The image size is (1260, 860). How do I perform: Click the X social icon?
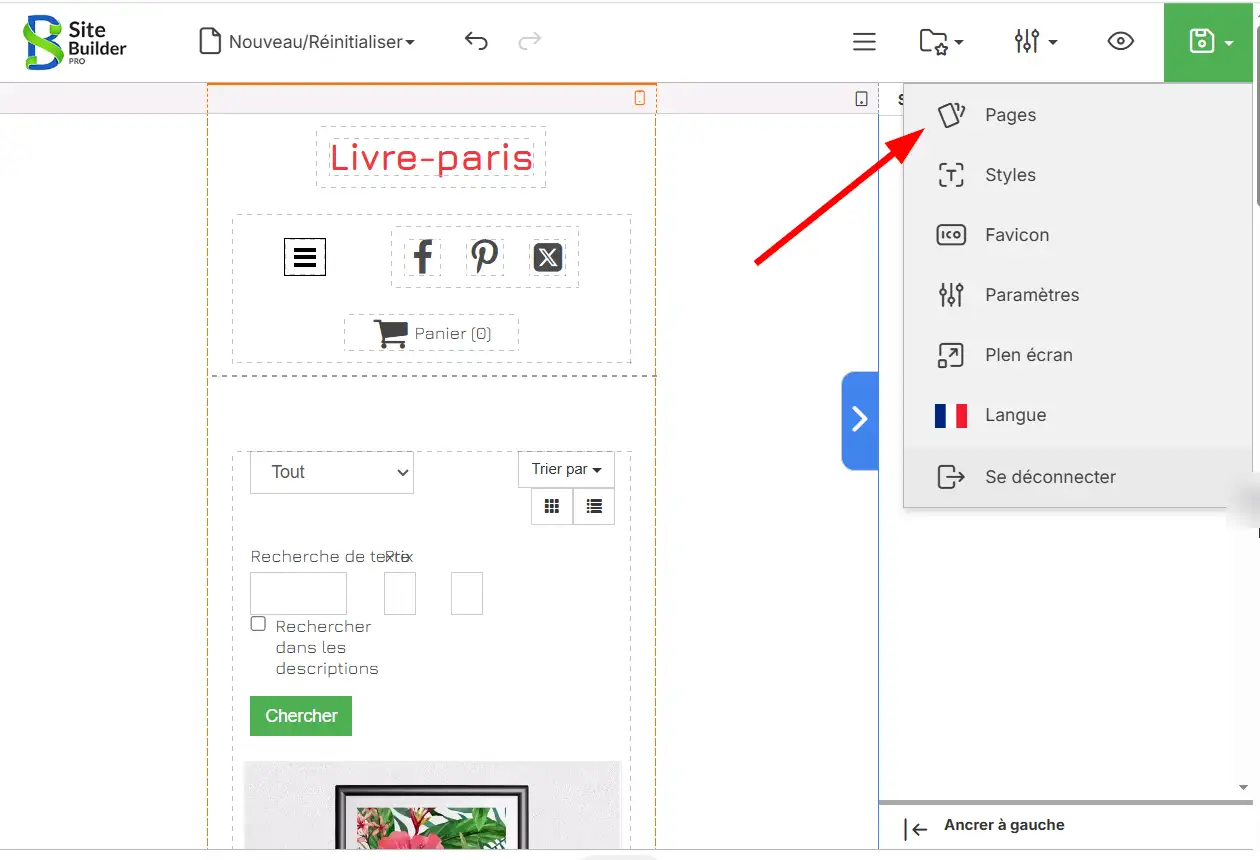547,258
